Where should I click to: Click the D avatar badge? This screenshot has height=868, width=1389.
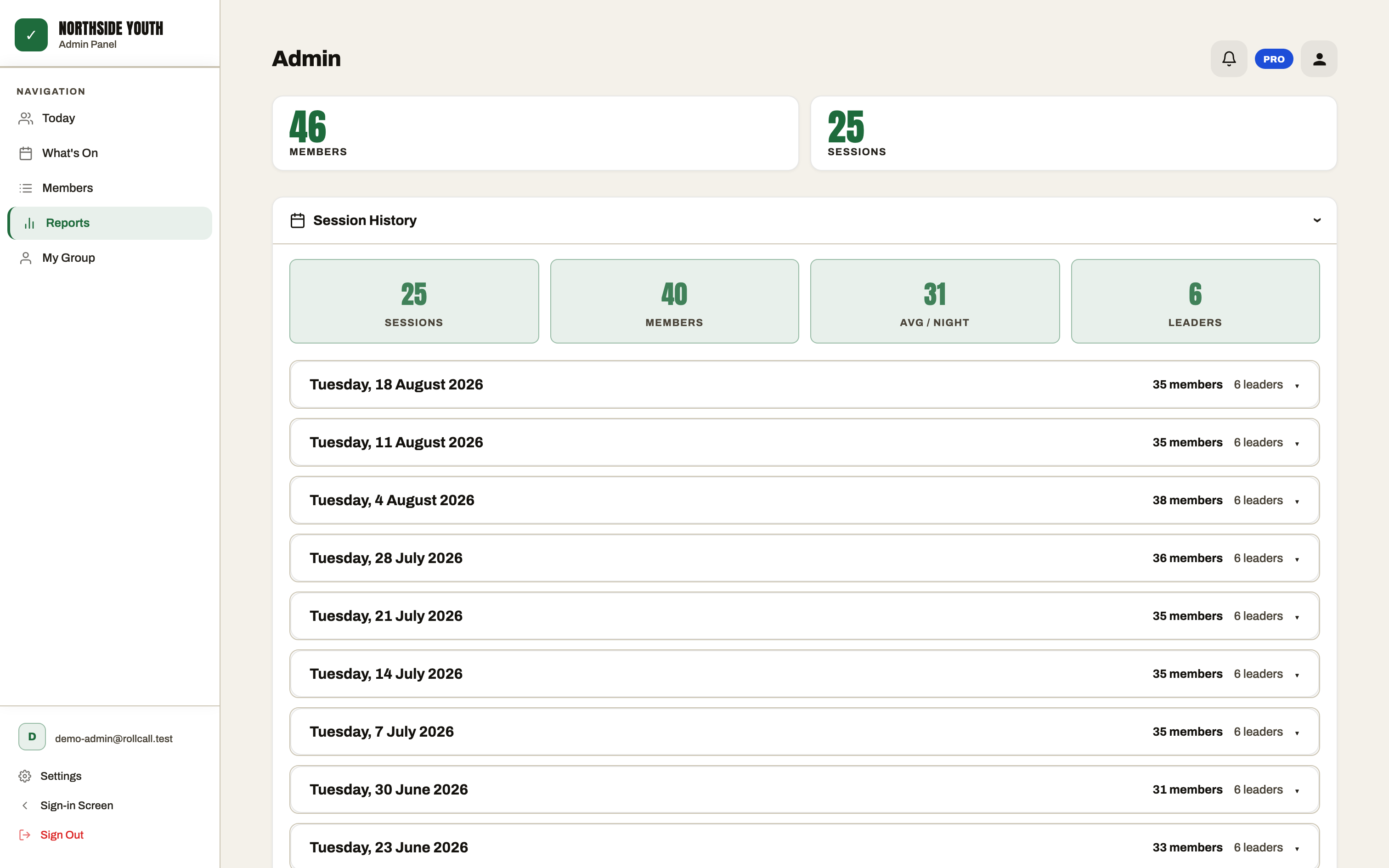pos(32,737)
